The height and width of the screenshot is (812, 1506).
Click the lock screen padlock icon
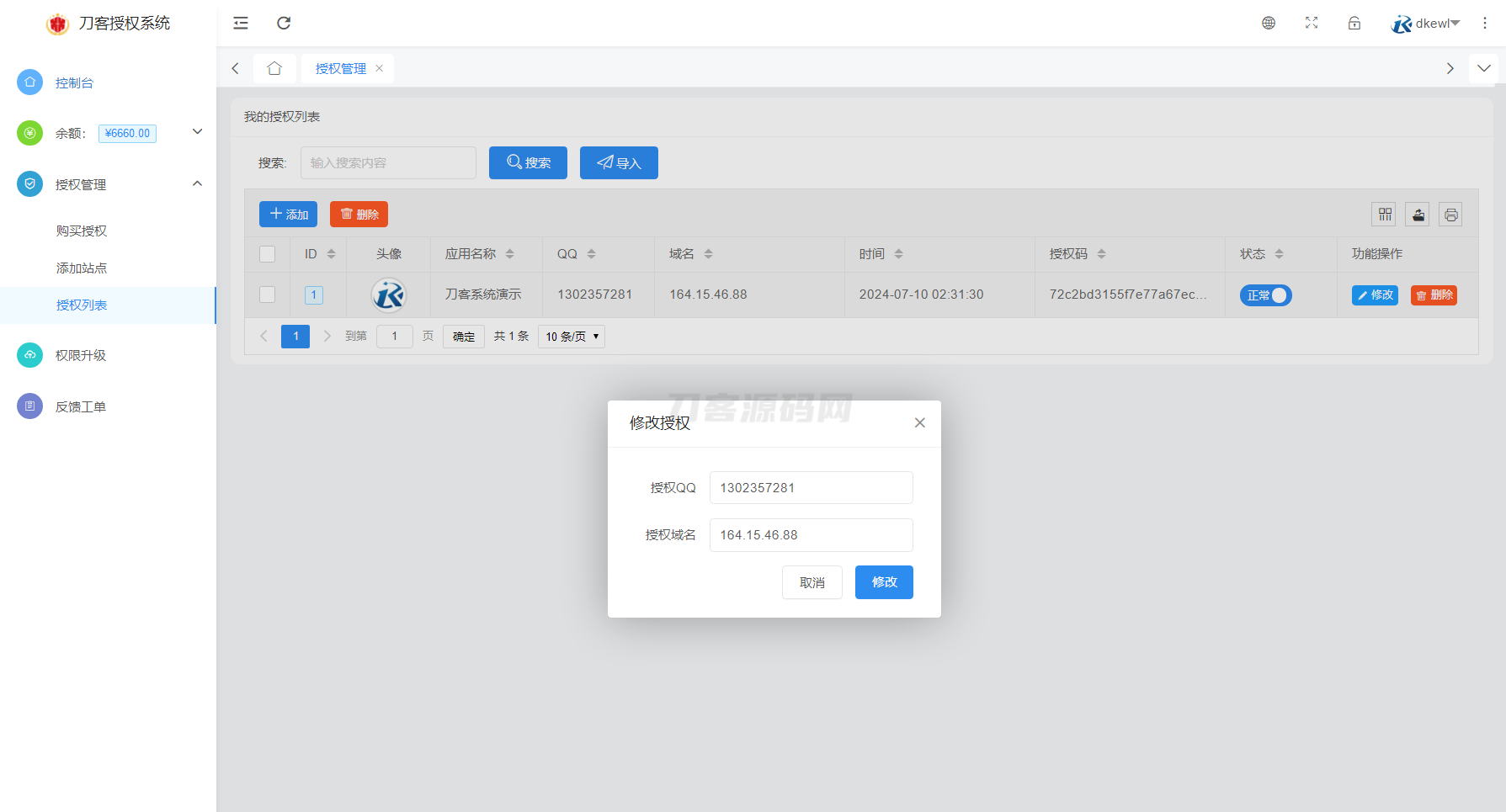1354,23
